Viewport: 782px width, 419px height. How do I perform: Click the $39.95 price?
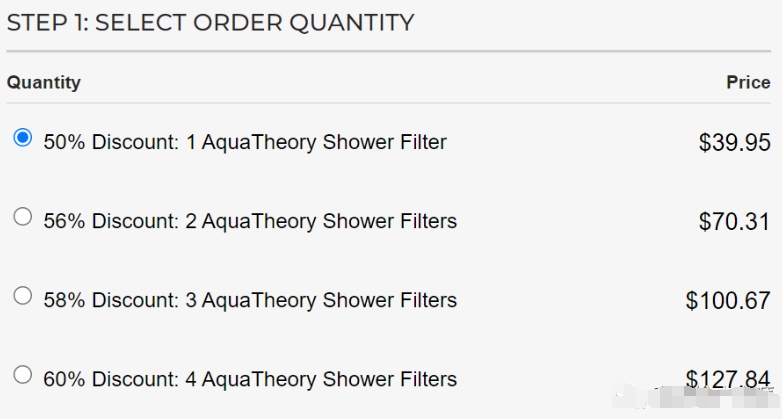pyautogui.click(x=735, y=143)
